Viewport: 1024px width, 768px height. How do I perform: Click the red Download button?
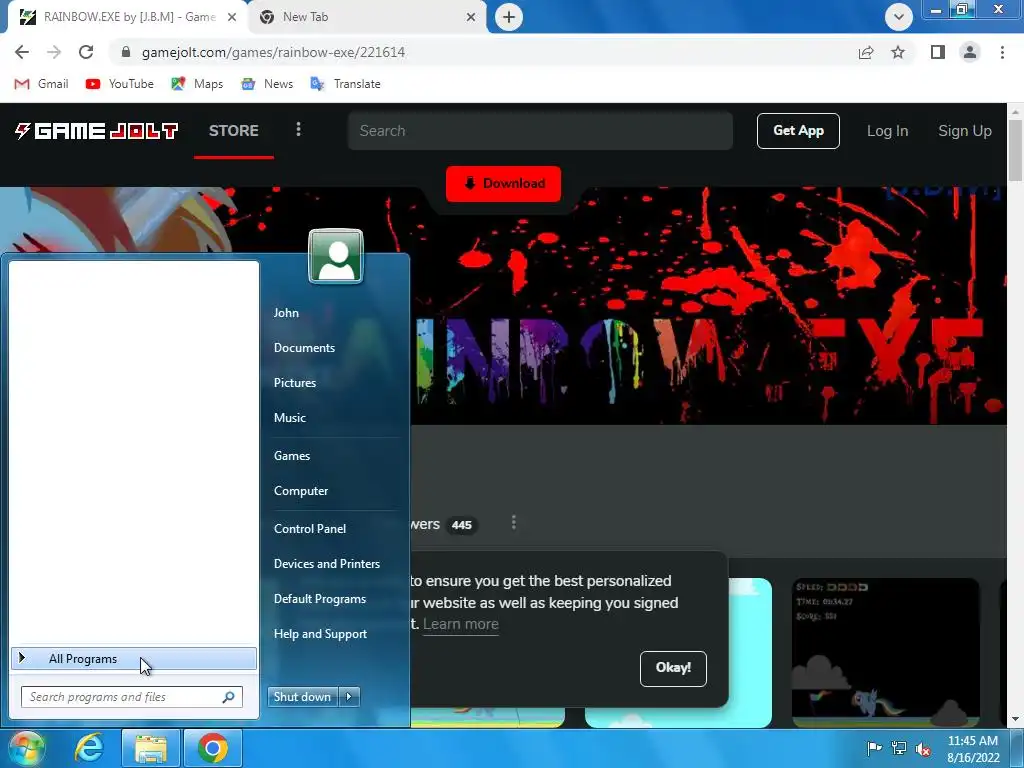point(504,184)
